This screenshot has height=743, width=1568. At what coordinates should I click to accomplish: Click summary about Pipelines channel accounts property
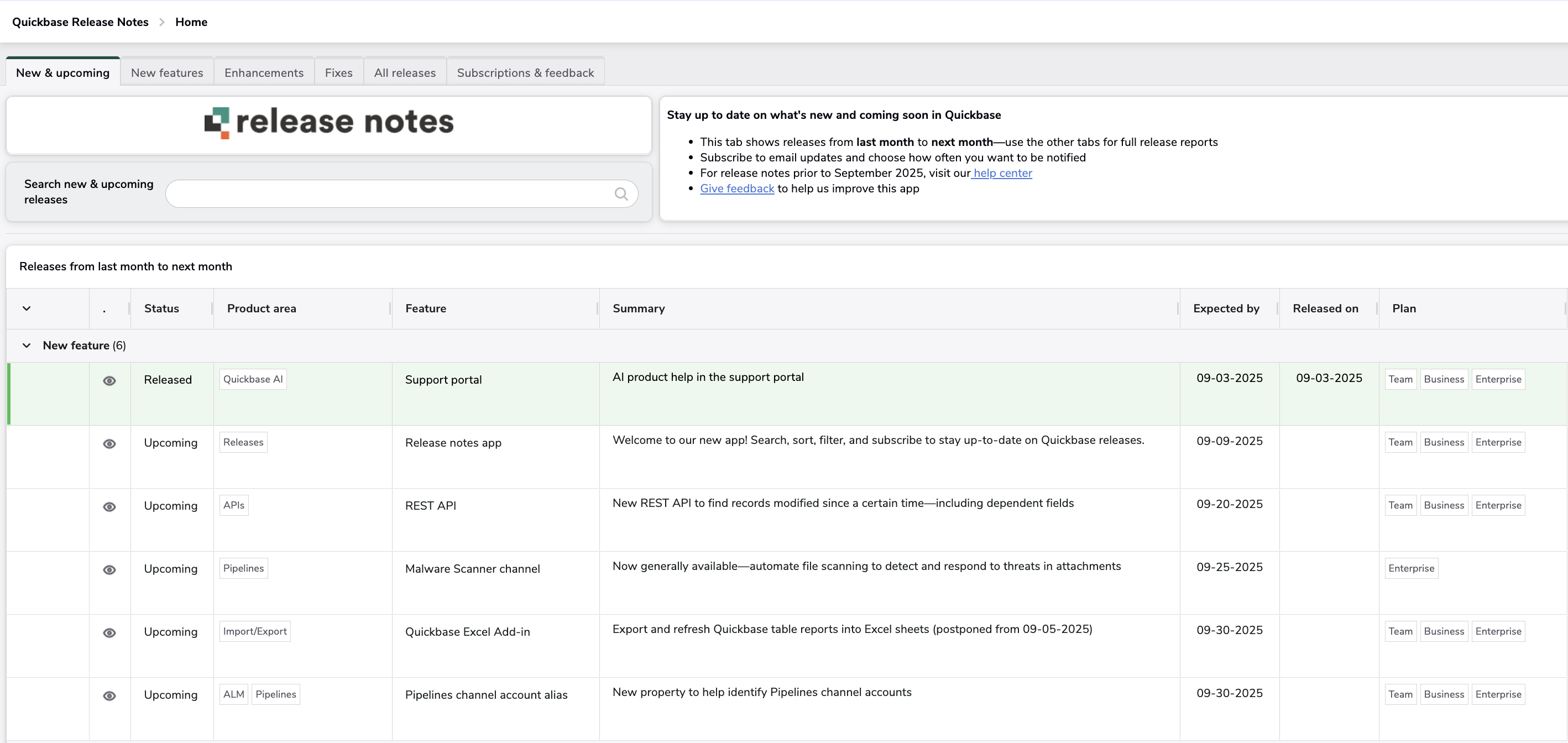pos(761,693)
